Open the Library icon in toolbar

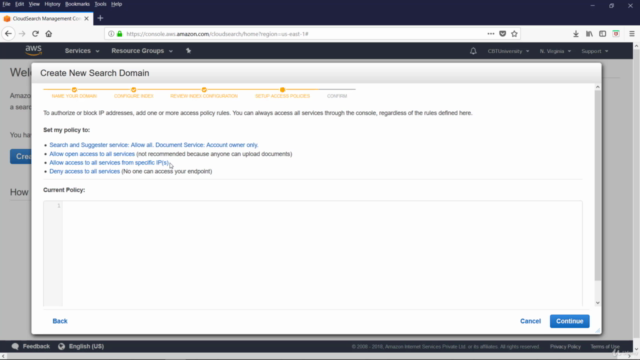click(x=589, y=34)
